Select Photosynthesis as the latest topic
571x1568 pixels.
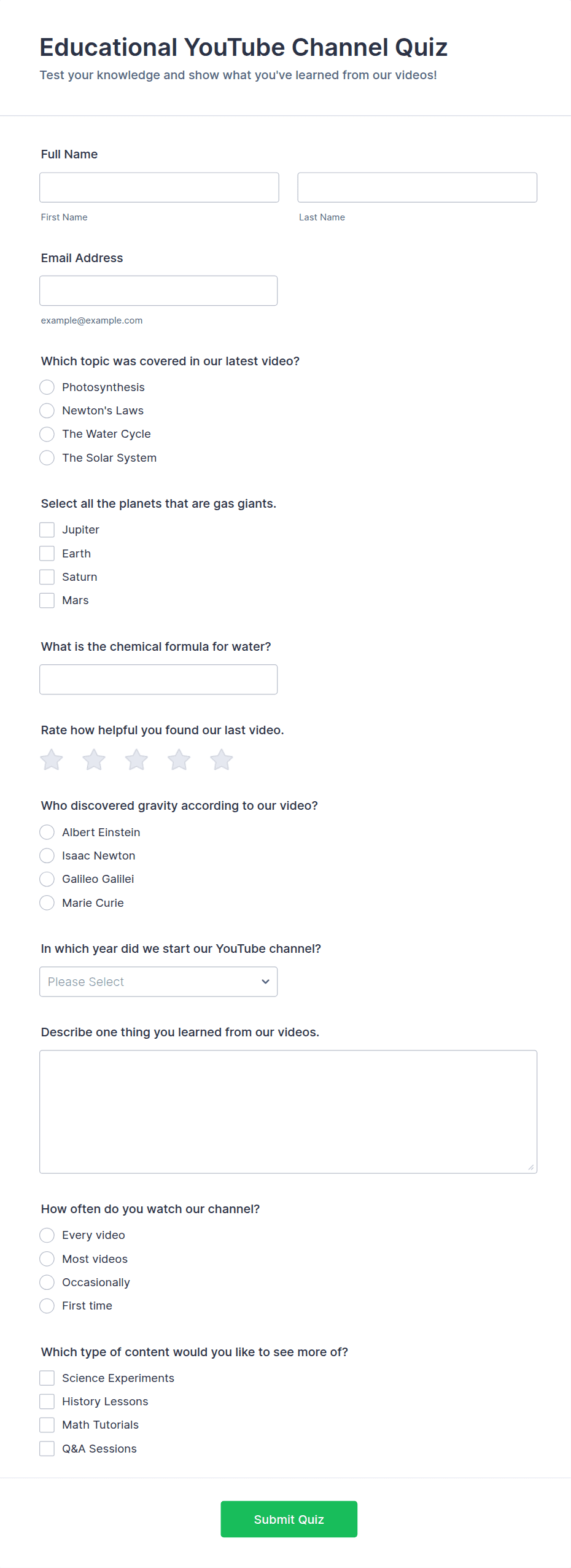click(47, 387)
